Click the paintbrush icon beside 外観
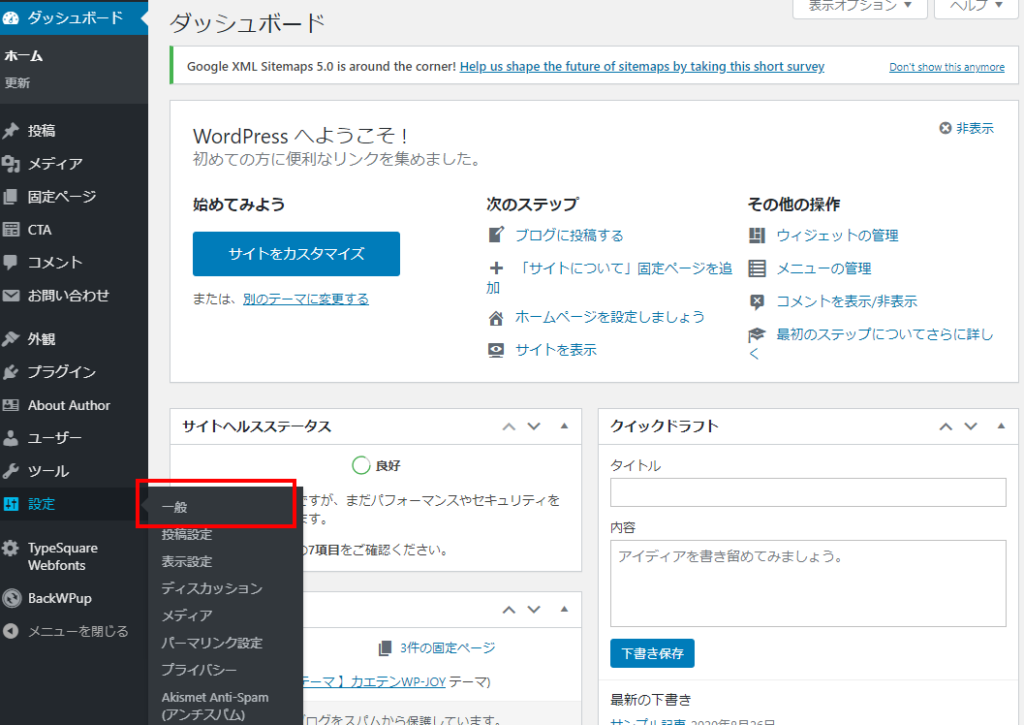 (x=10, y=338)
